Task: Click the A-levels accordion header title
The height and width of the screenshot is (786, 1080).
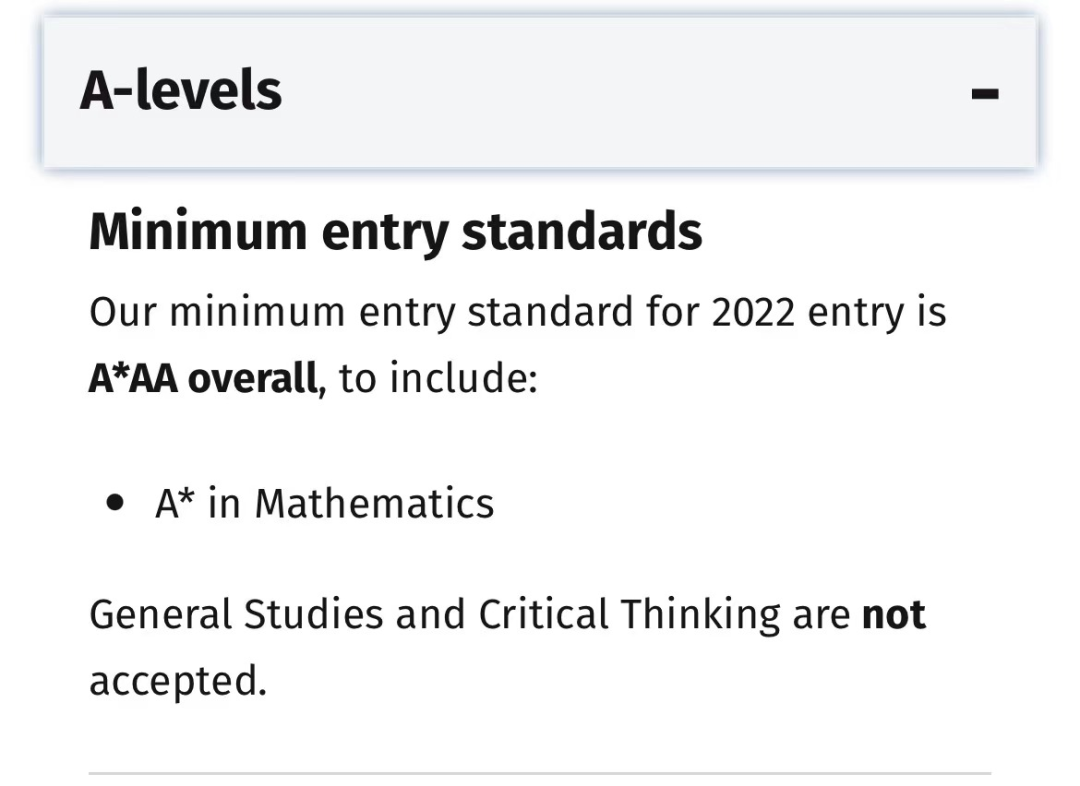Action: click(181, 90)
